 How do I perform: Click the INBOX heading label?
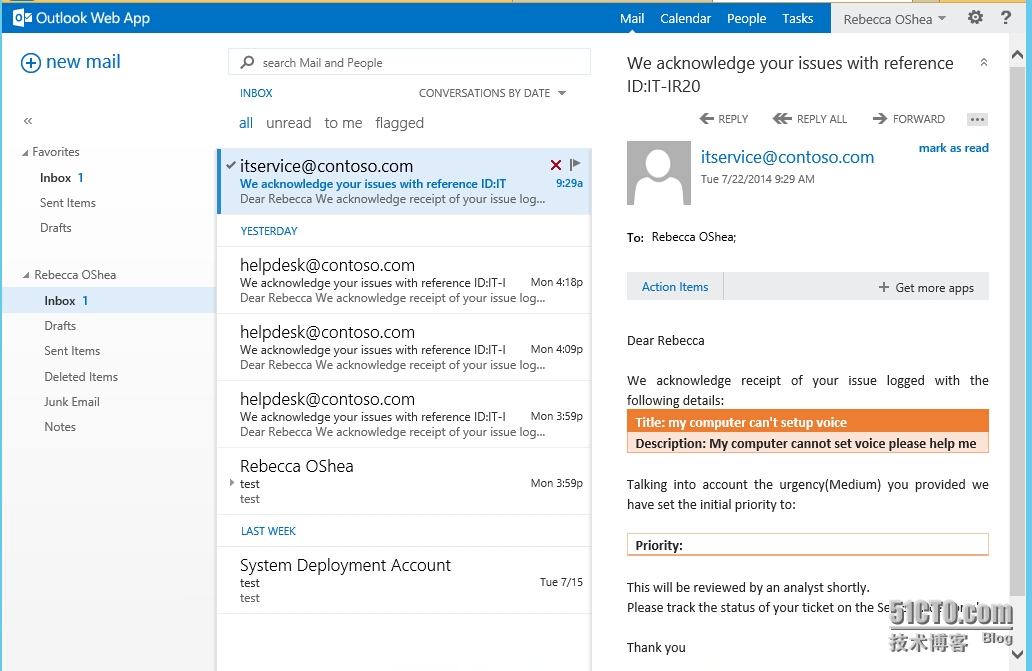pyautogui.click(x=256, y=93)
